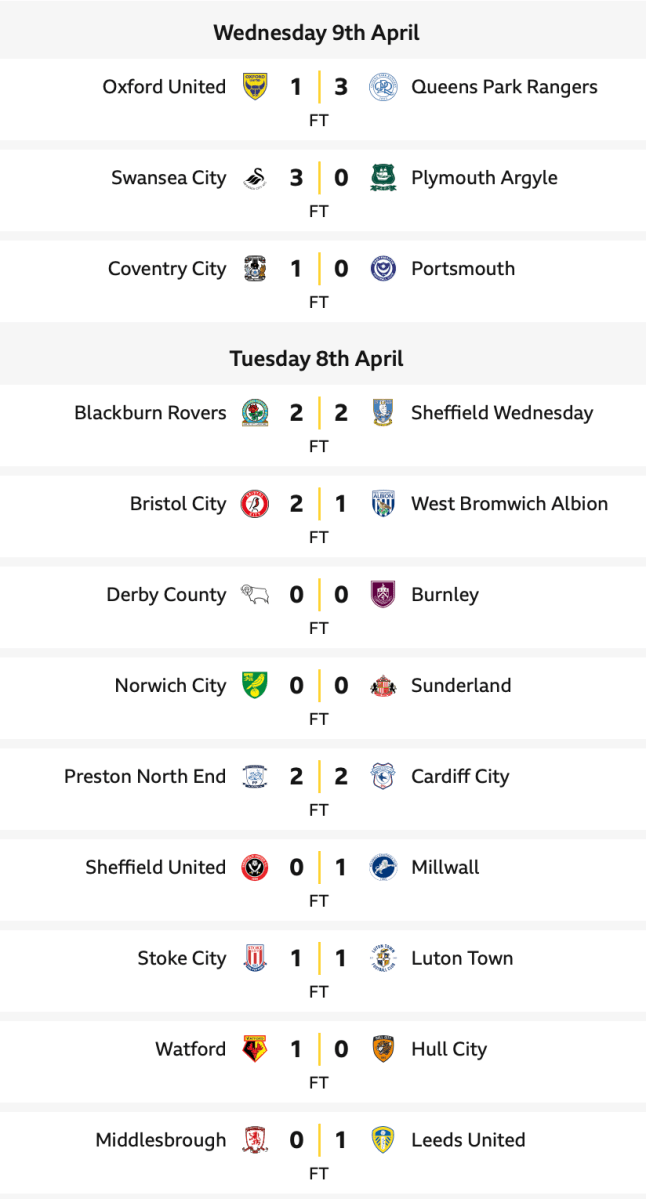The height and width of the screenshot is (1199, 646).
Task: Open the Blackburn Rovers vs Sheffield Wednesday score
Action: (318, 414)
